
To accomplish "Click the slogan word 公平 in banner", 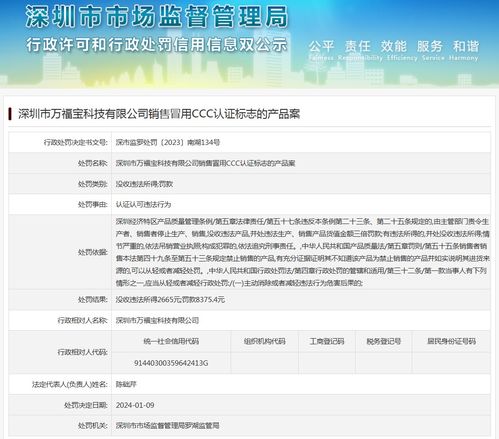I will 321,46.
